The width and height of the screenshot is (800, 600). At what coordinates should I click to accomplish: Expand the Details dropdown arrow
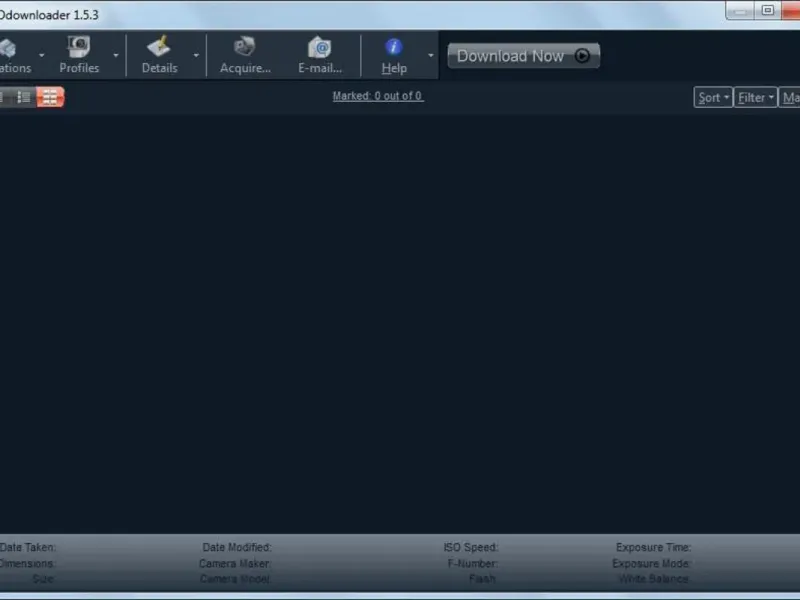click(x=196, y=55)
